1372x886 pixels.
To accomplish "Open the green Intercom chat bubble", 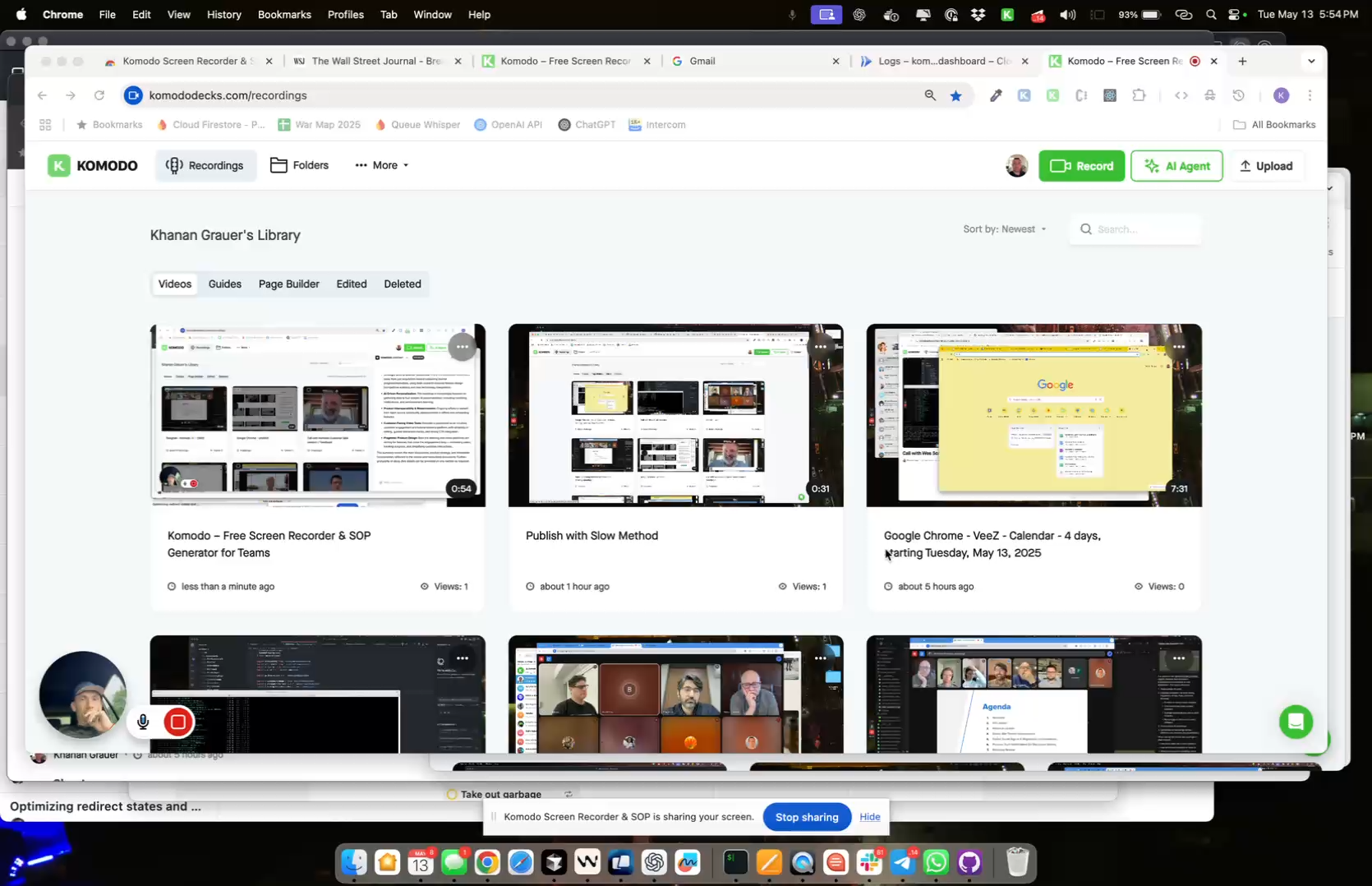I will pyautogui.click(x=1295, y=722).
